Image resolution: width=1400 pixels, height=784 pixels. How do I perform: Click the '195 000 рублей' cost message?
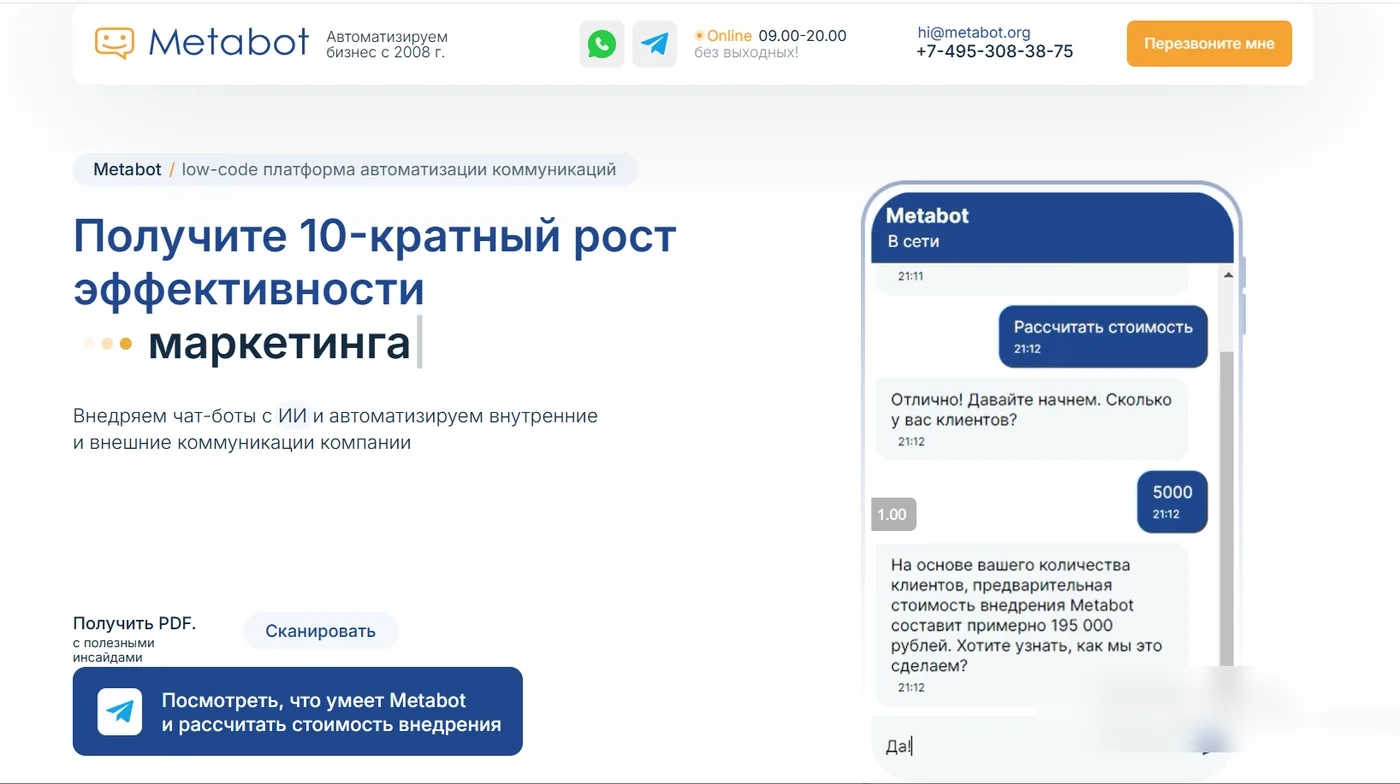click(x=1031, y=625)
